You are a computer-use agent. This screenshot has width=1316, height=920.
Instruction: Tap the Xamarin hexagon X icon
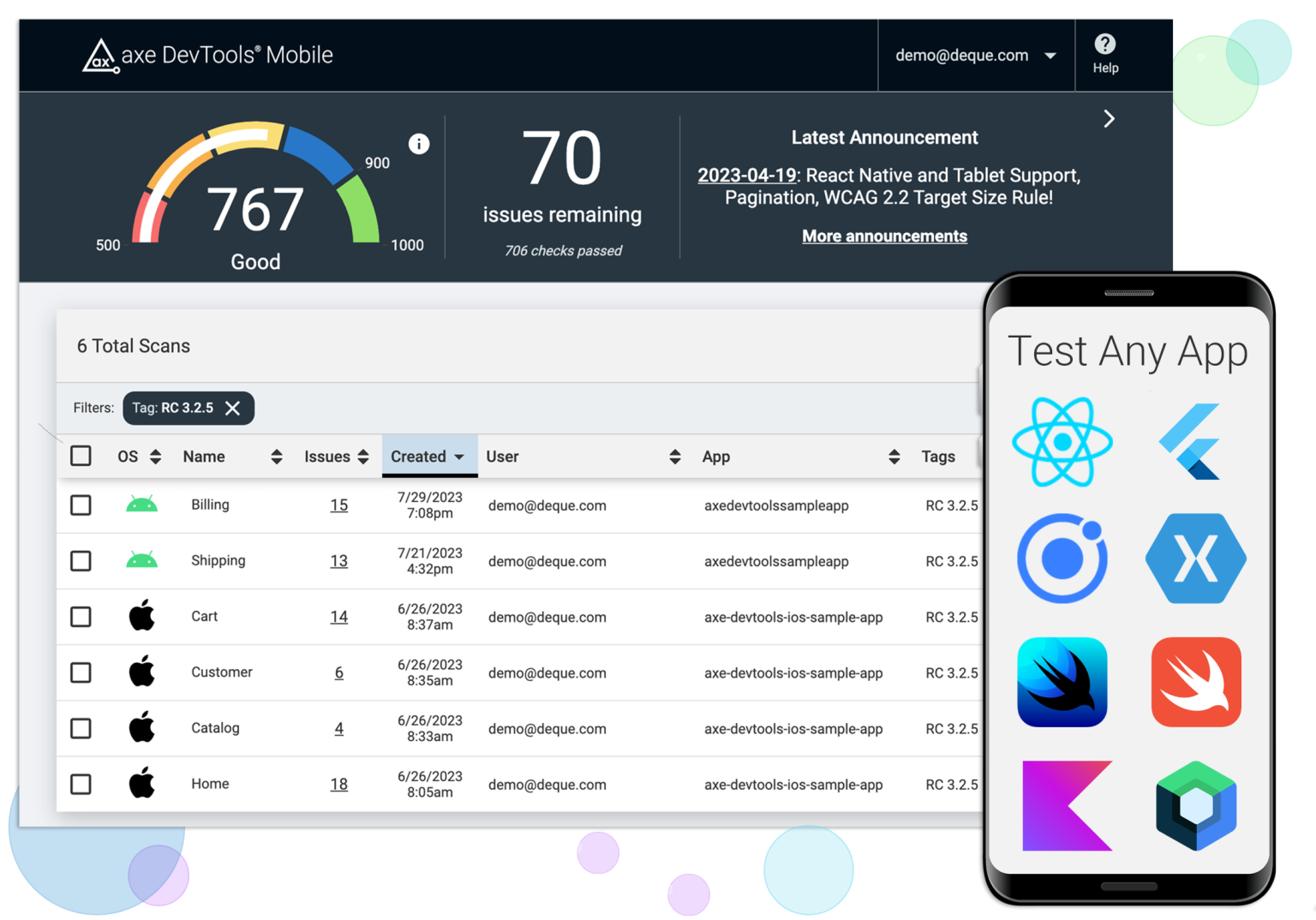(x=1195, y=559)
